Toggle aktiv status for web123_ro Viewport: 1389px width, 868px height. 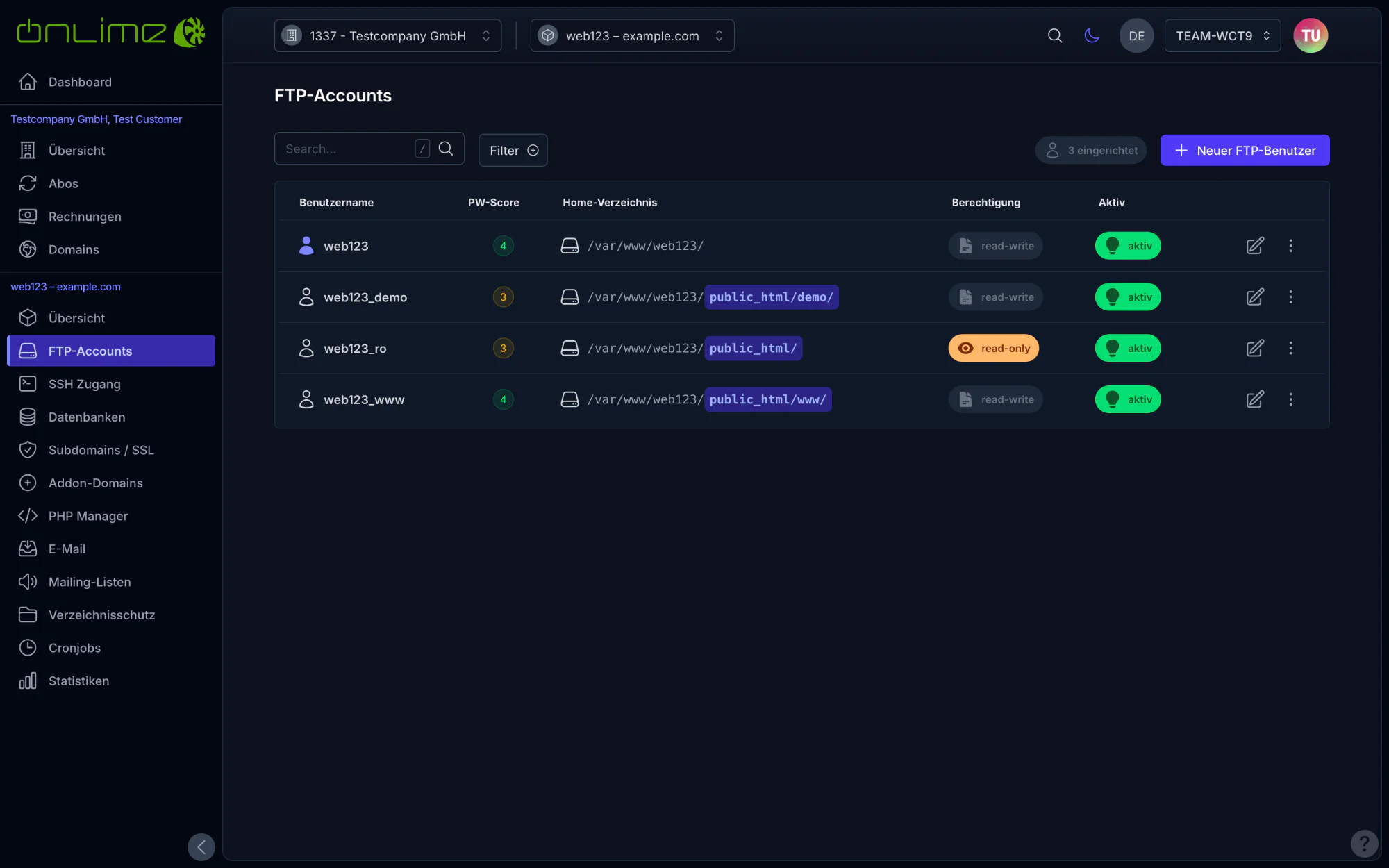pyautogui.click(x=1128, y=348)
